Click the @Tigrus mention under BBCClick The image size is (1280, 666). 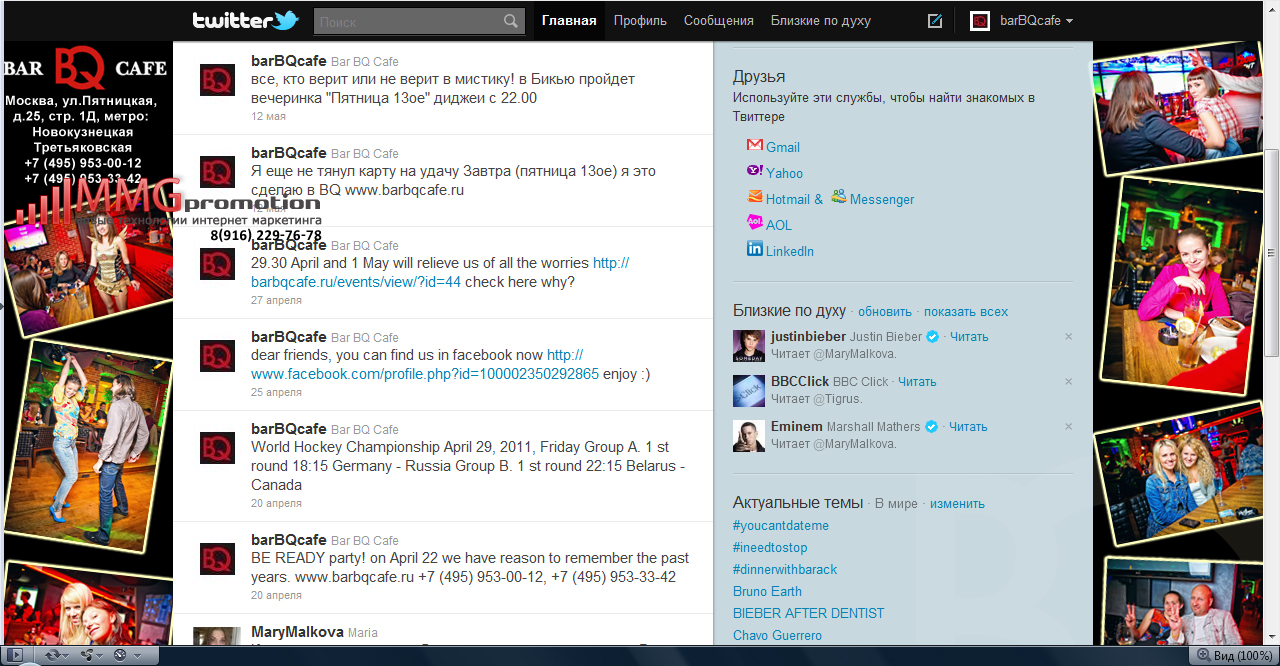(x=837, y=399)
